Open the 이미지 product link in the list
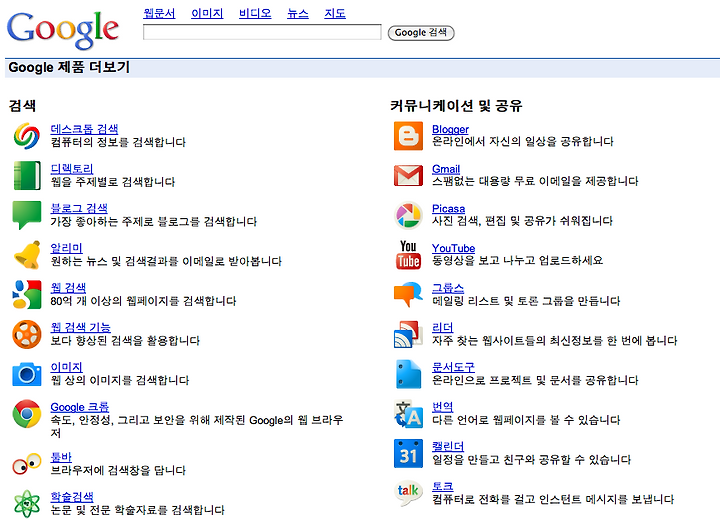The height and width of the screenshot is (520, 720). point(67,367)
